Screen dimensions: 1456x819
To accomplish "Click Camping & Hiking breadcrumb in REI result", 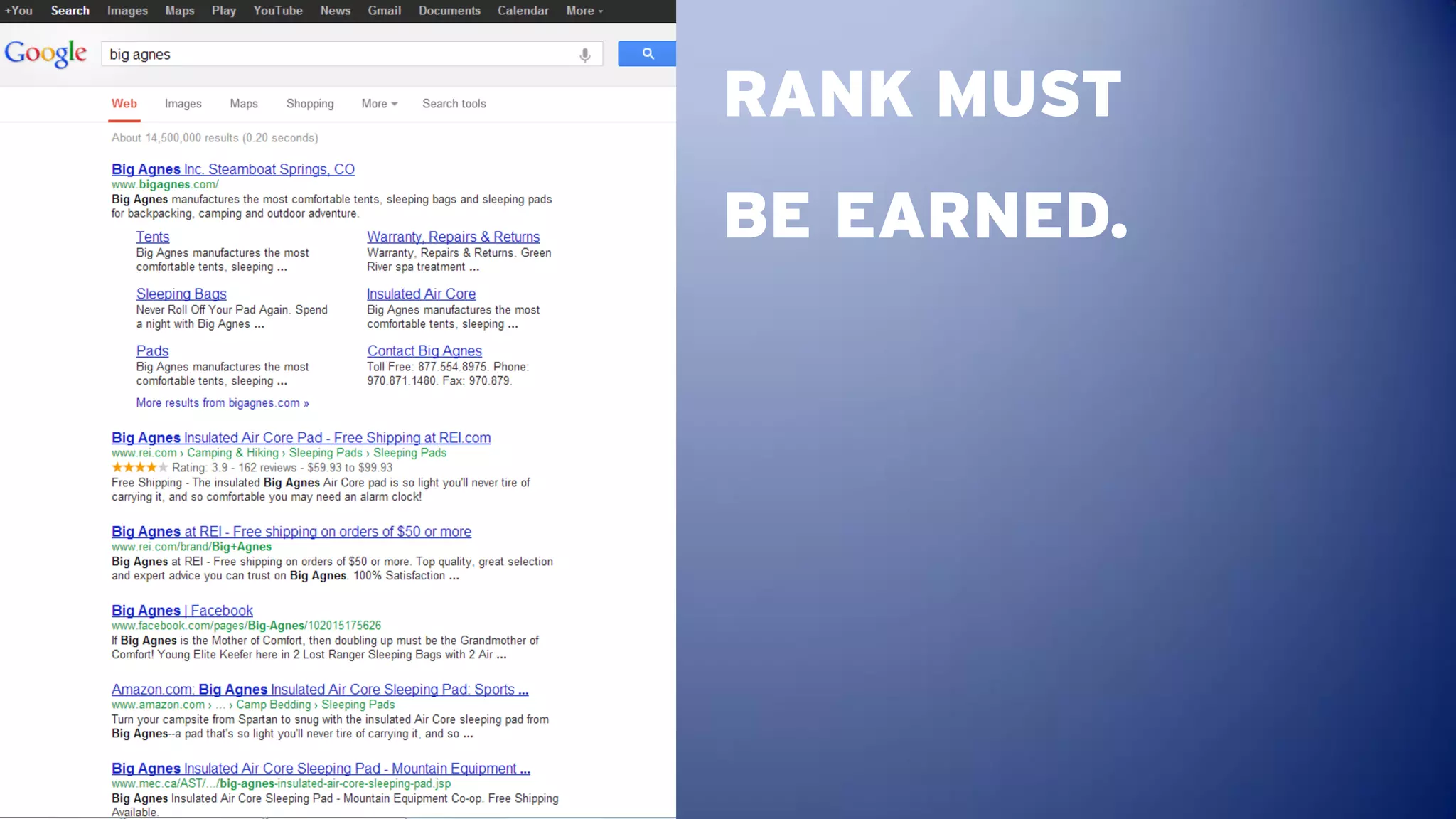I will click(232, 454).
